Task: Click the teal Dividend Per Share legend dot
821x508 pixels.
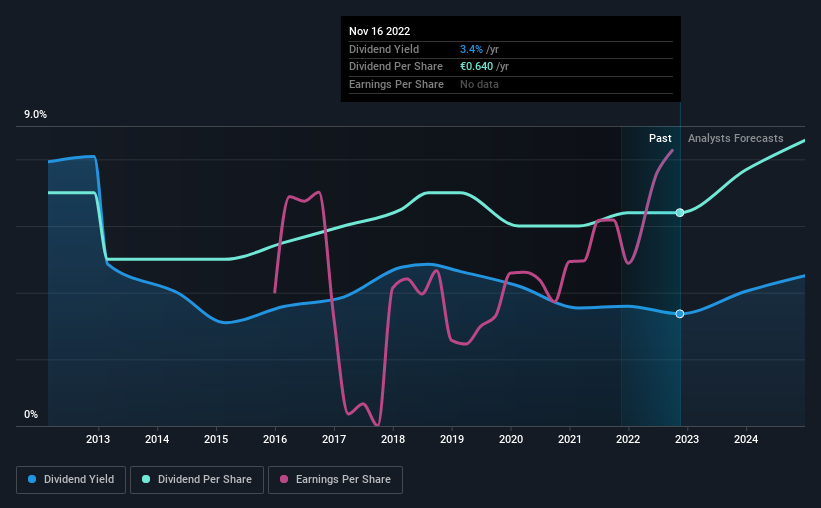Action: click(146, 479)
